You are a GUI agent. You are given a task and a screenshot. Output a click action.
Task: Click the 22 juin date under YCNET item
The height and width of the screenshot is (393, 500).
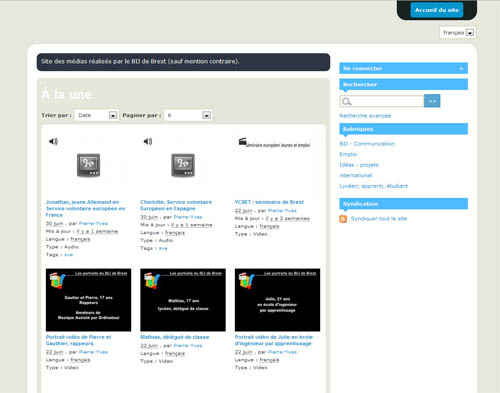pyautogui.click(x=243, y=211)
